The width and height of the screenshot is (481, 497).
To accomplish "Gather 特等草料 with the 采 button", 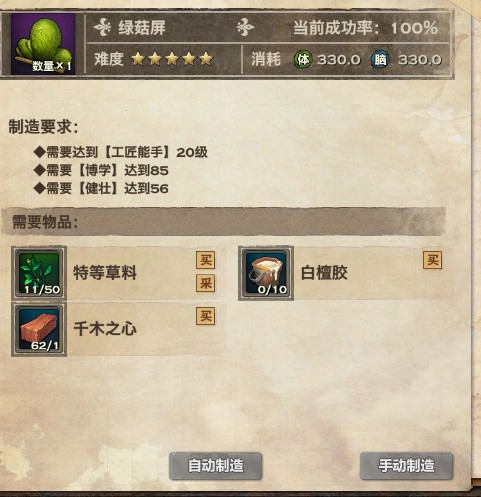I will coord(205,283).
